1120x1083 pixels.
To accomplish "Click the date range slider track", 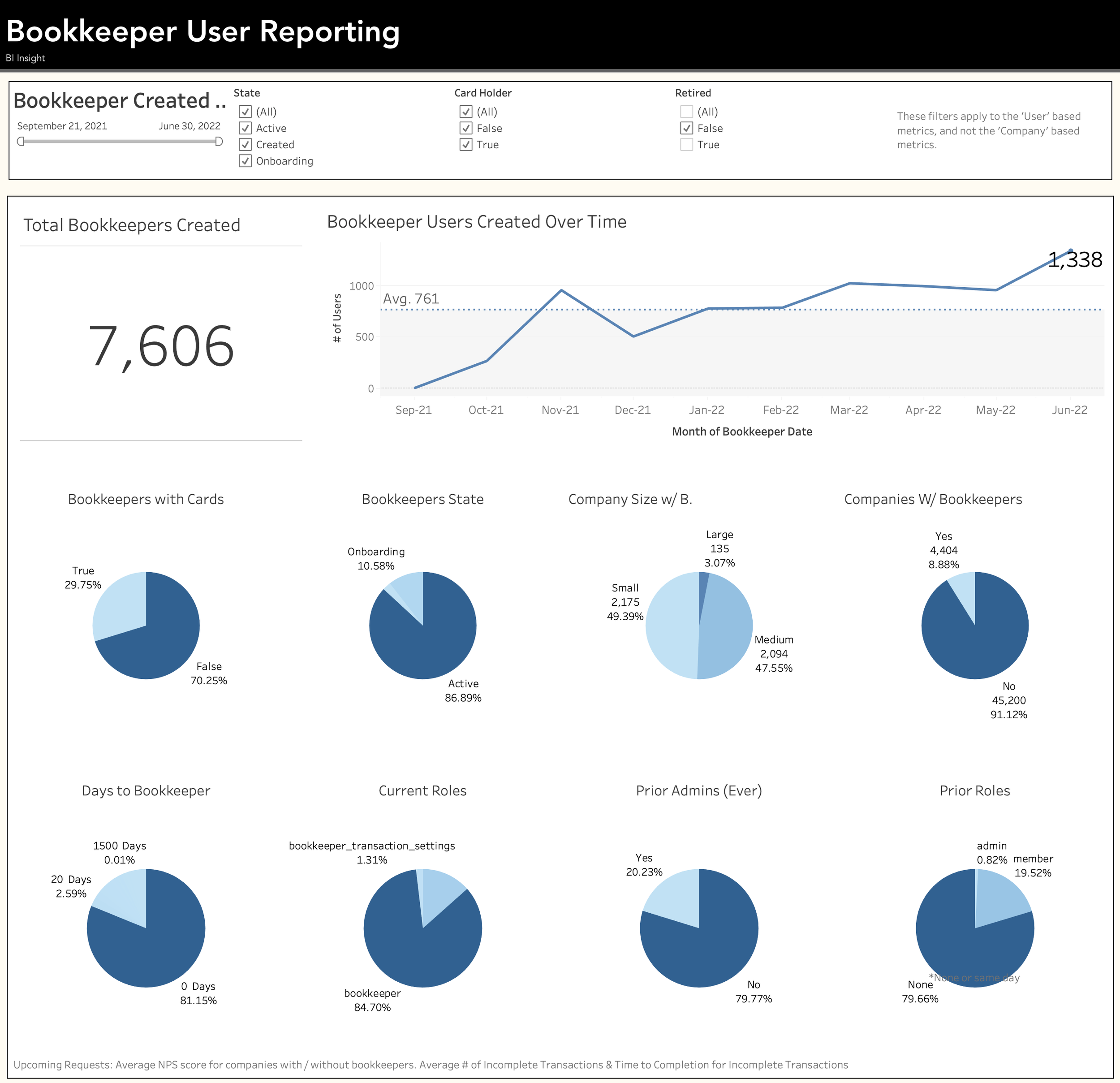I will pyautogui.click(x=120, y=141).
